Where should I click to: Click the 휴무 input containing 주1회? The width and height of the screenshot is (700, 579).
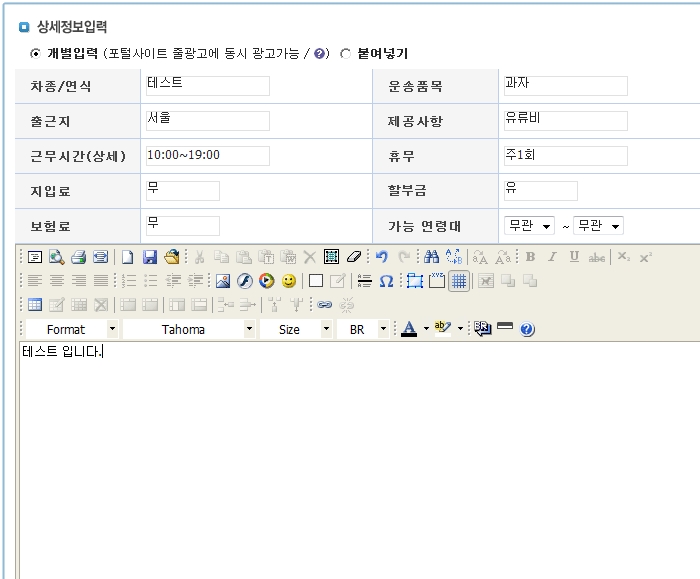[x=566, y=155]
